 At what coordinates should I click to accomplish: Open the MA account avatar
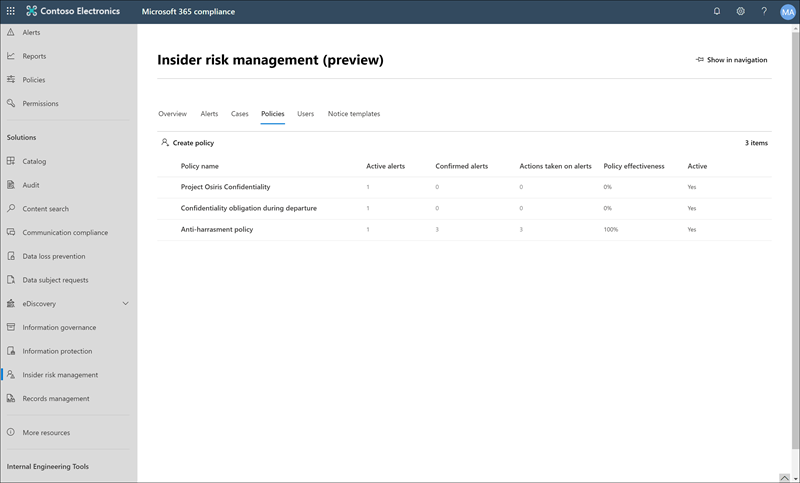(788, 12)
